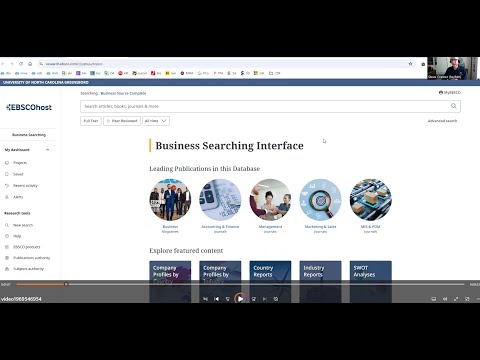Go to the browser home page
The height and width of the screenshot is (360, 480).
tap(30, 64)
